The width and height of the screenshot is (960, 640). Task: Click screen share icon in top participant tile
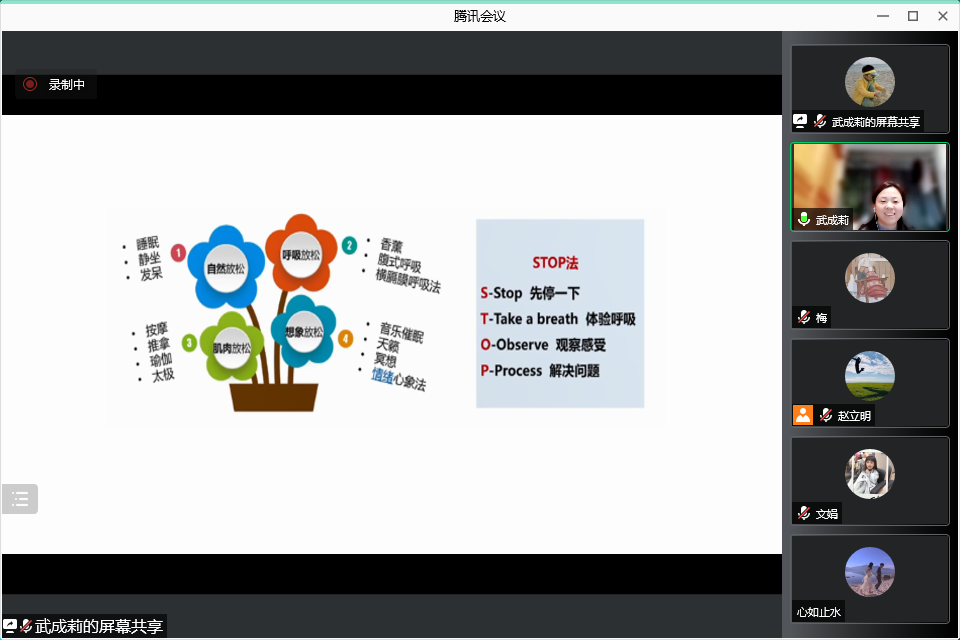[800, 121]
